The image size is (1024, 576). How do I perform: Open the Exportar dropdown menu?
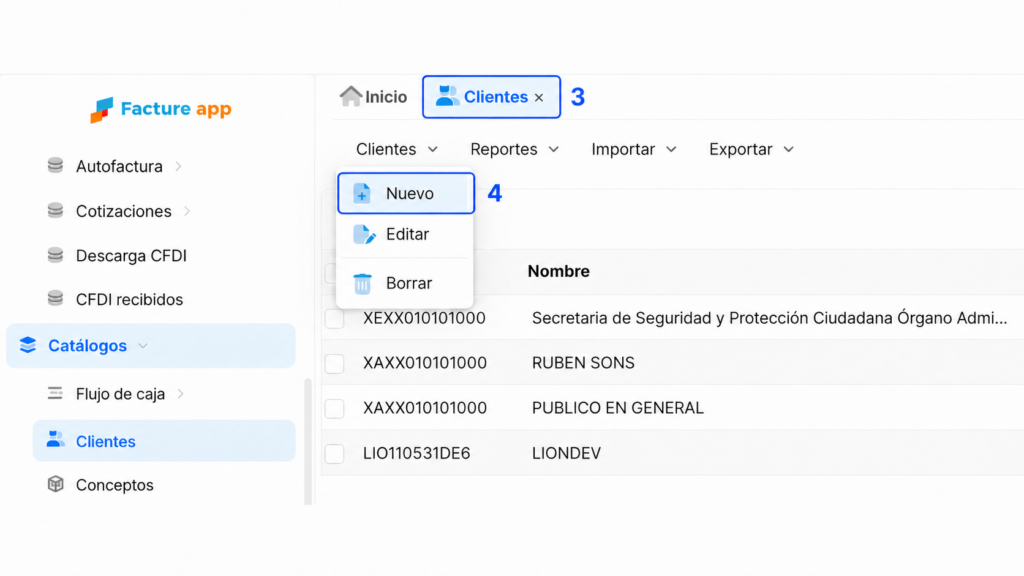pyautogui.click(x=751, y=150)
